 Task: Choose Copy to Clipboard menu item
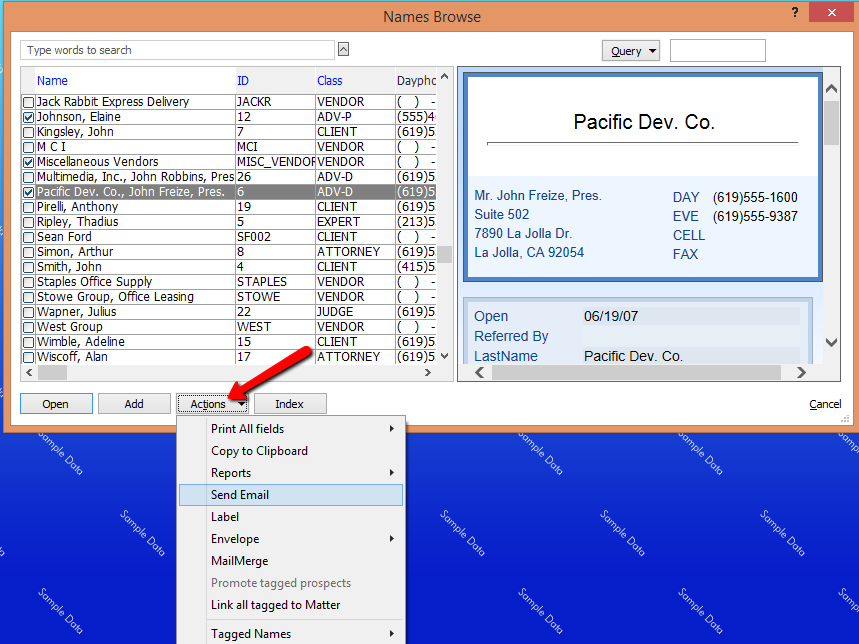291,451
